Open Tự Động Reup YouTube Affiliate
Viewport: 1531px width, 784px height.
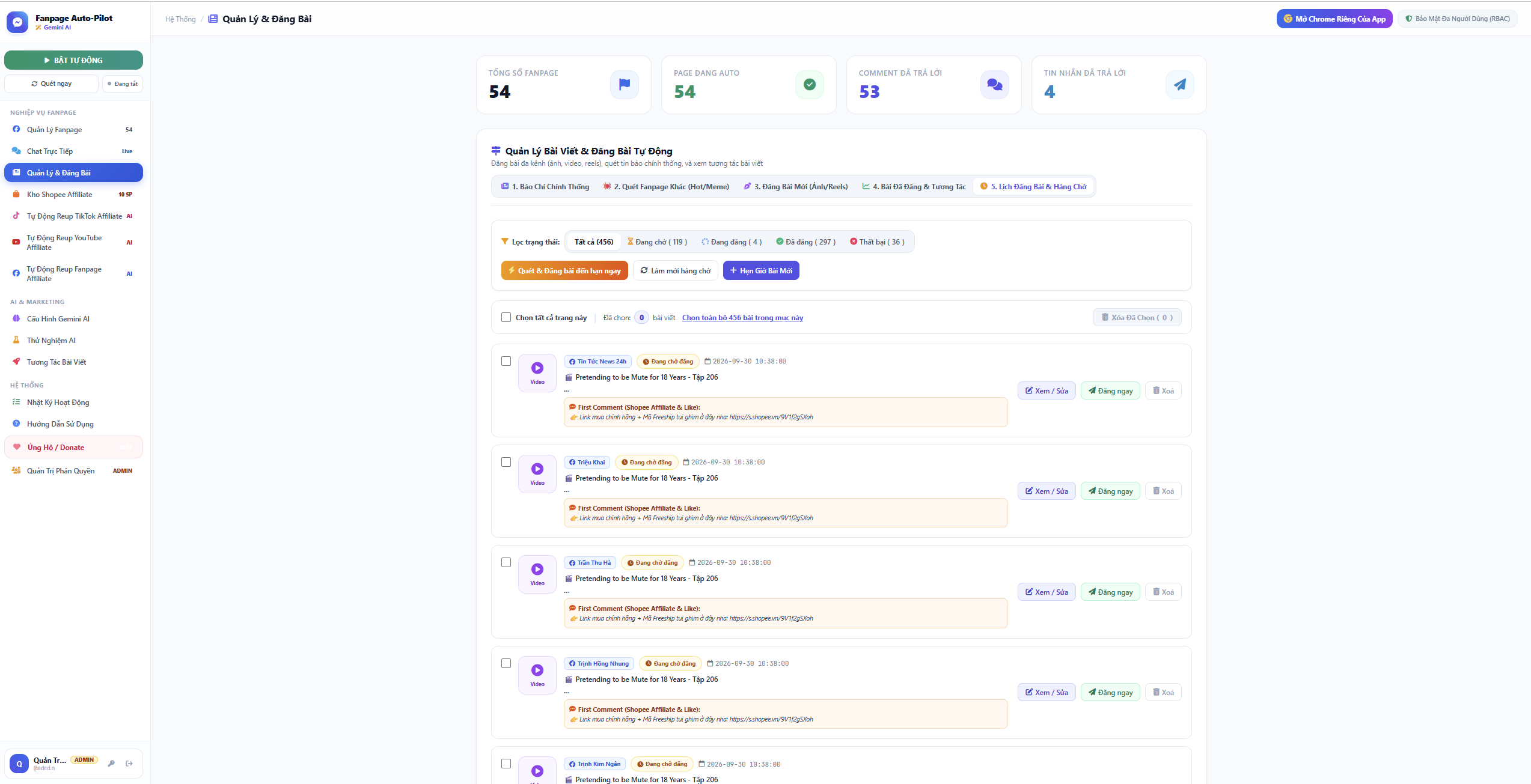click(x=73, y=243)
